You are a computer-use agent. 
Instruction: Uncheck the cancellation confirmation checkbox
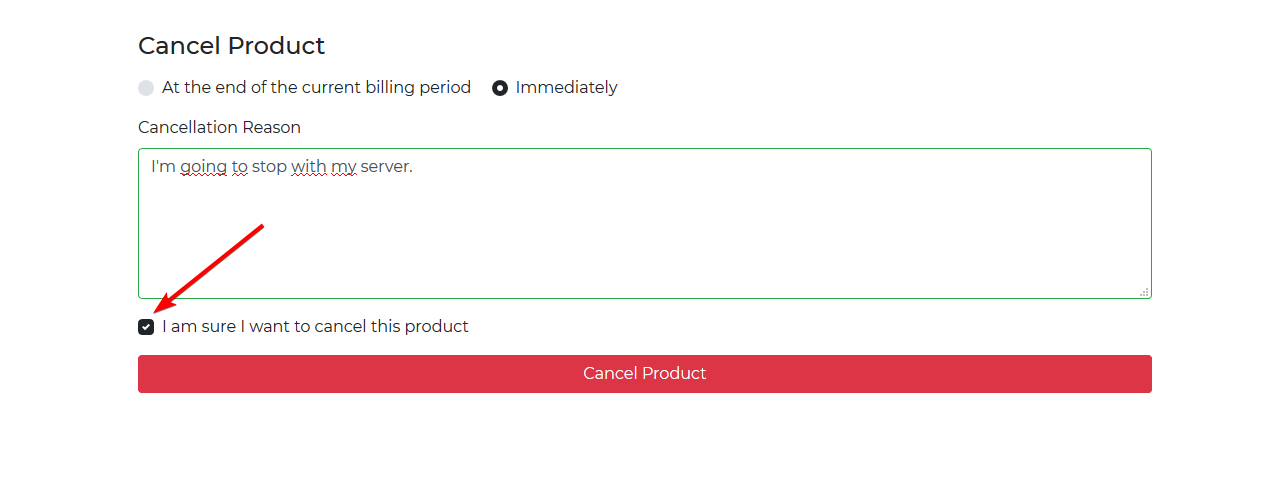[146, 327]
